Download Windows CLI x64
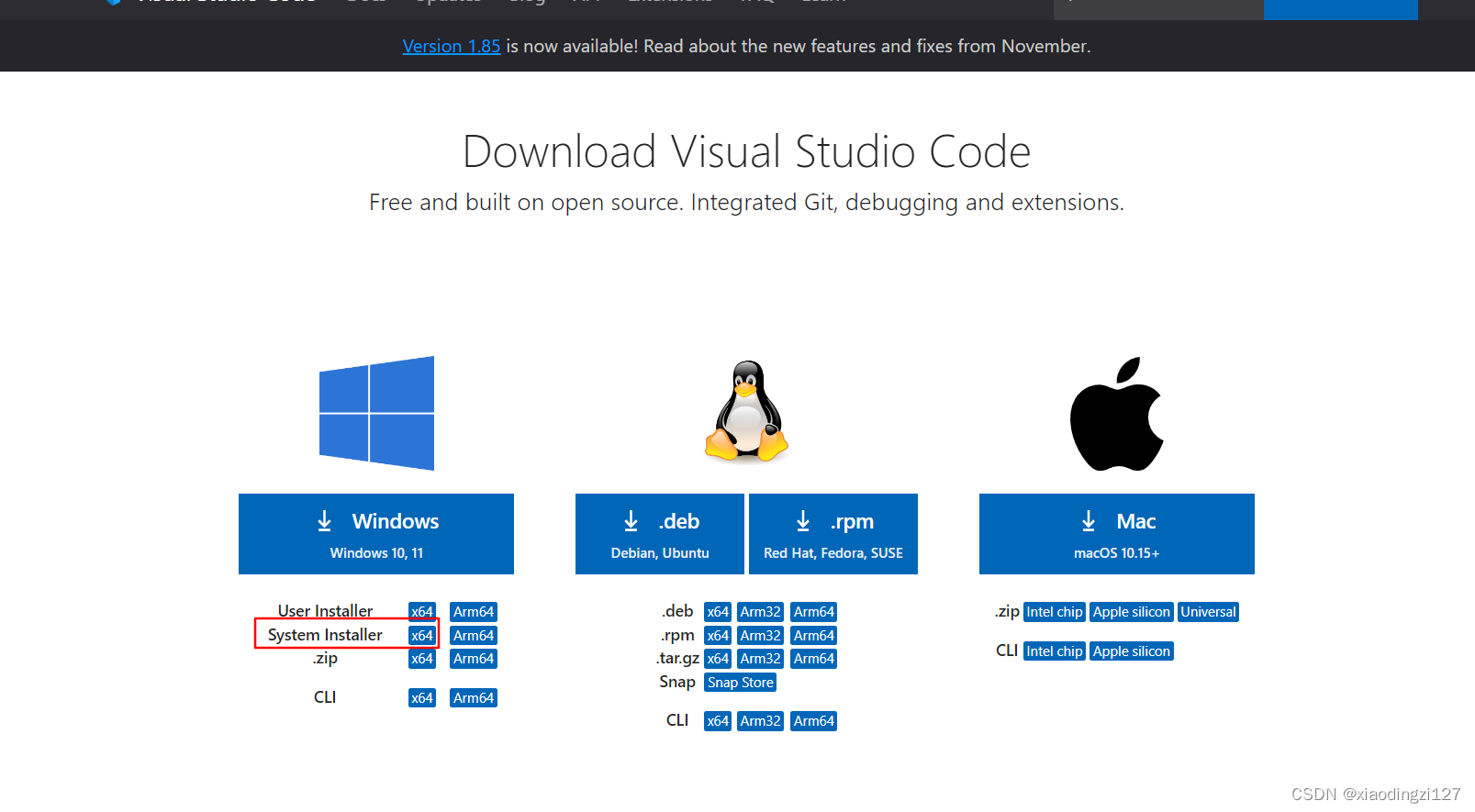The height and width of the screenshot is (812, 1475). pyautogui.click(x=422, y=698)
